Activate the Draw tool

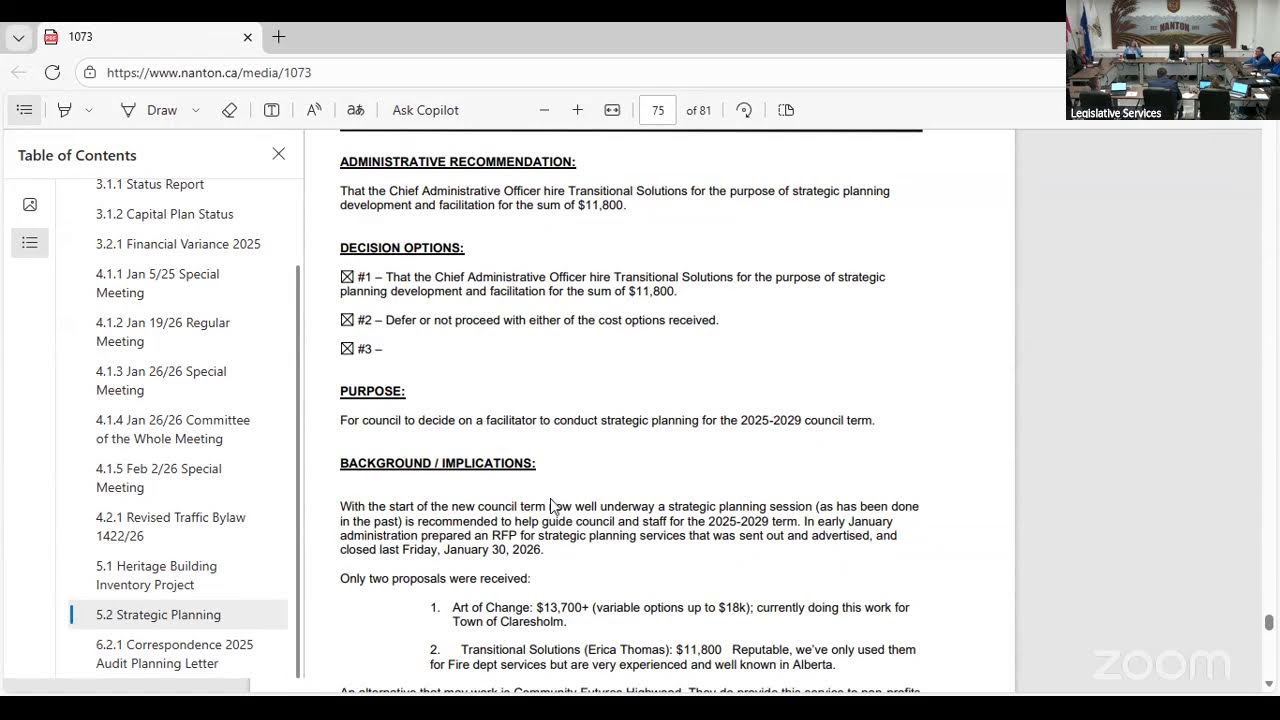[x=149, y=110]
